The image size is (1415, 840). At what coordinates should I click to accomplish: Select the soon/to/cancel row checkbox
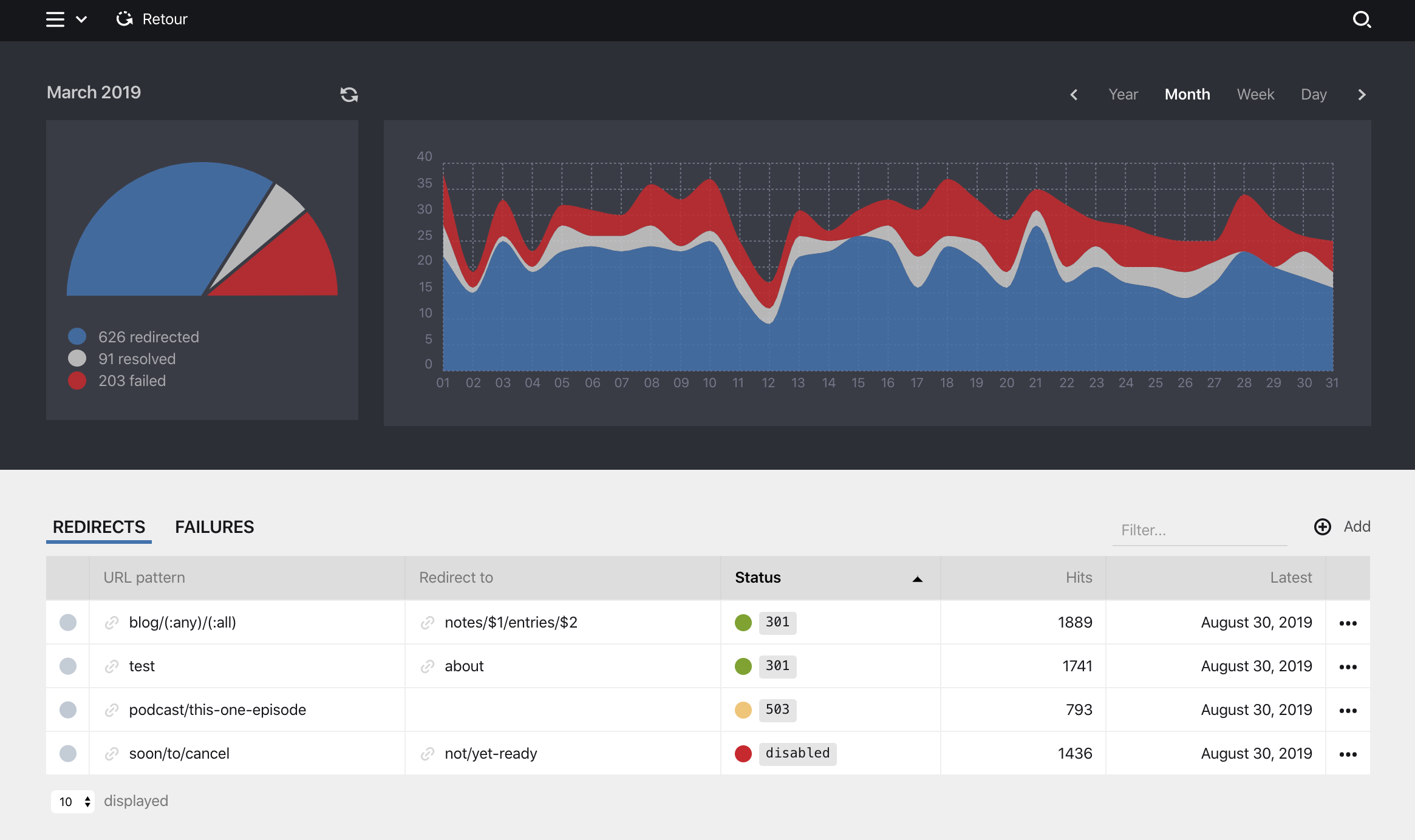68,754
